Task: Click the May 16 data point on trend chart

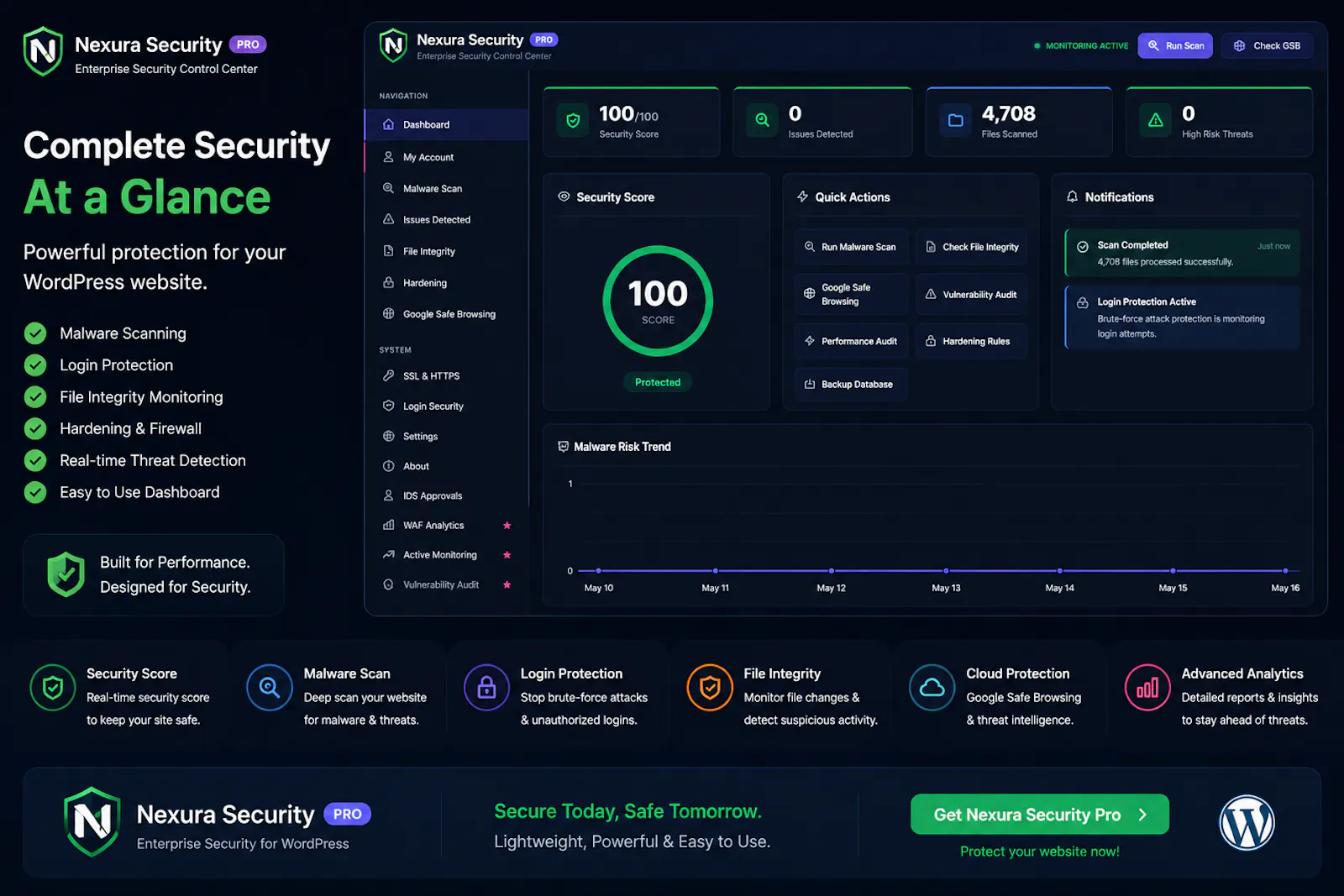Action: (1285, 570)
